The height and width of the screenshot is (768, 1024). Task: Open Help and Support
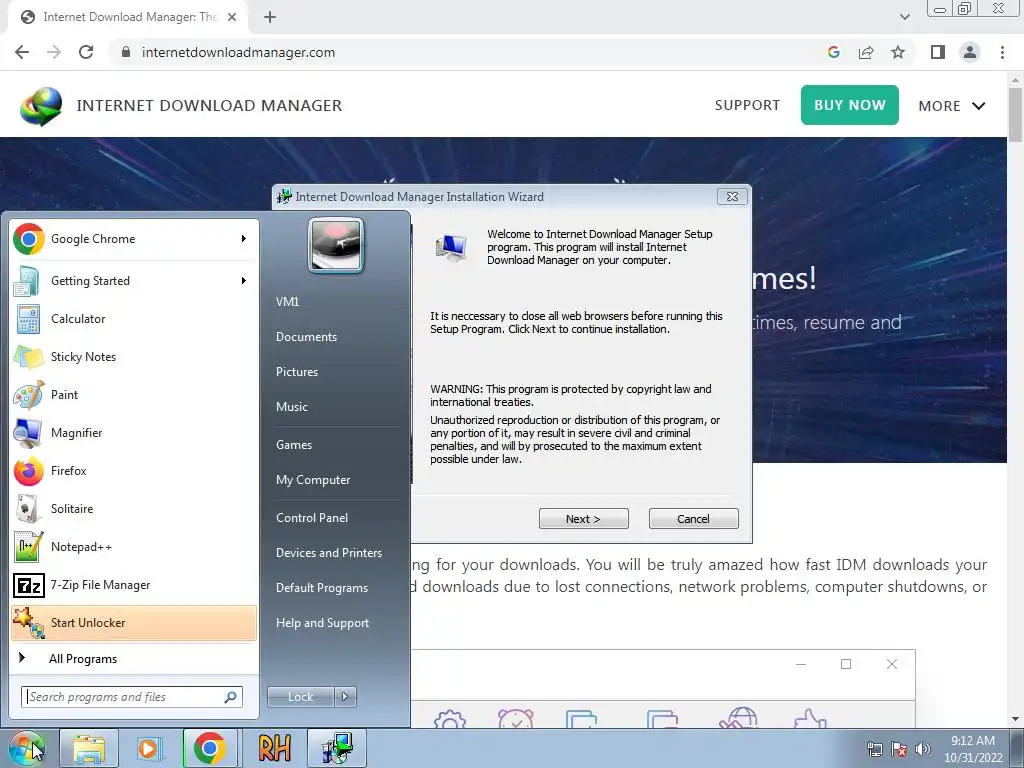323,623
